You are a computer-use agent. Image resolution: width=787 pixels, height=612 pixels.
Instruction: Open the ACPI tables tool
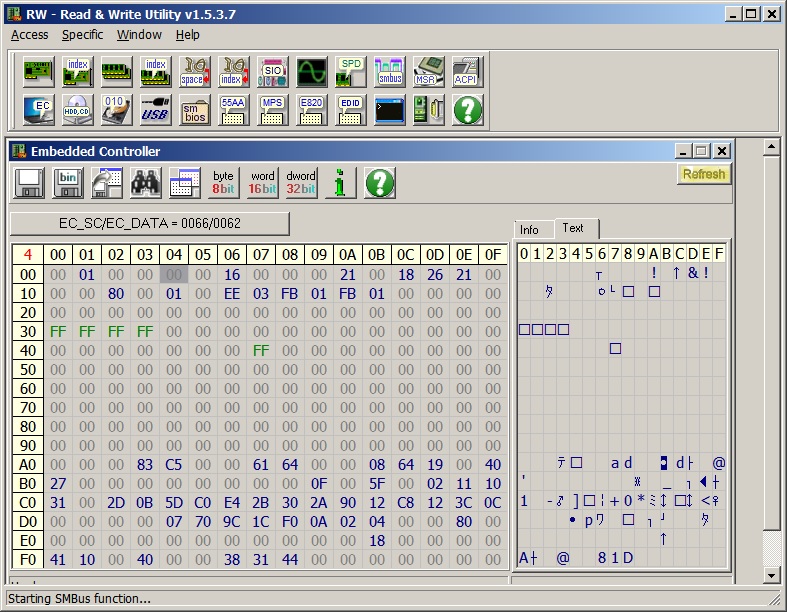pyautogui.click(x=467, y=71)
